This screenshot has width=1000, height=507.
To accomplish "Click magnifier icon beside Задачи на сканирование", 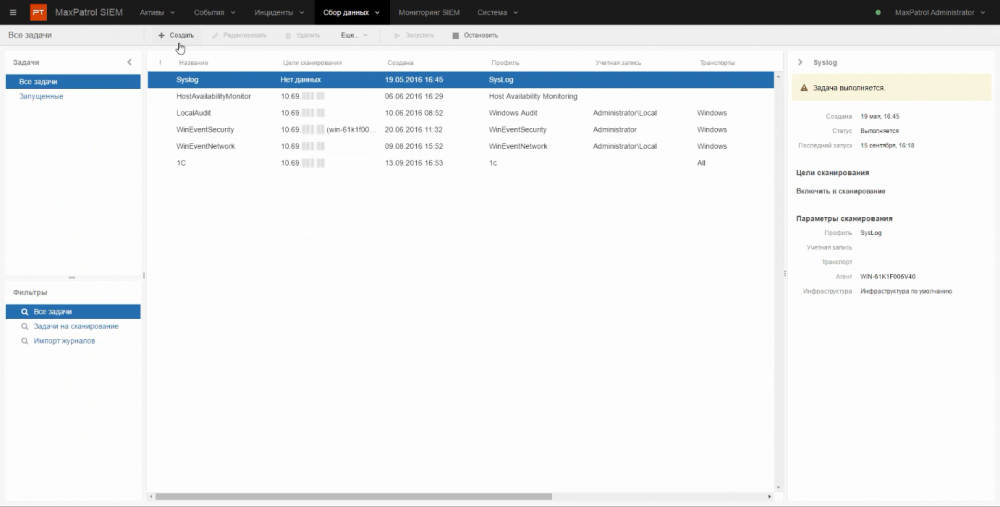I will point(24,327).
